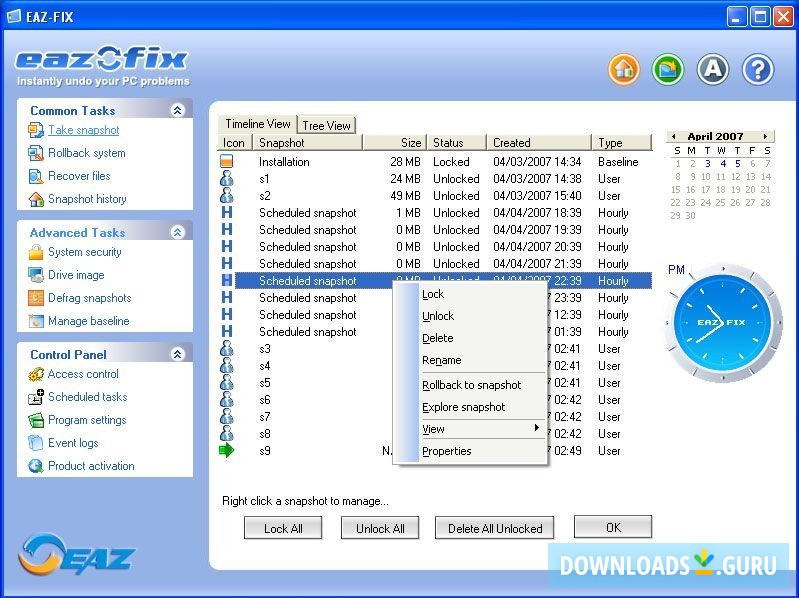Image resolution: width=799 pixels, height=598 pixels.
Task: Collapse the Advanced Tasks panel
Action: click(177, 232)
